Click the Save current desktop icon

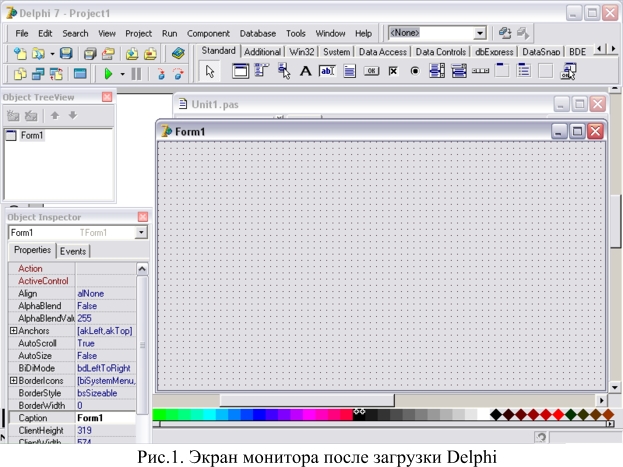tap(505, 33)
